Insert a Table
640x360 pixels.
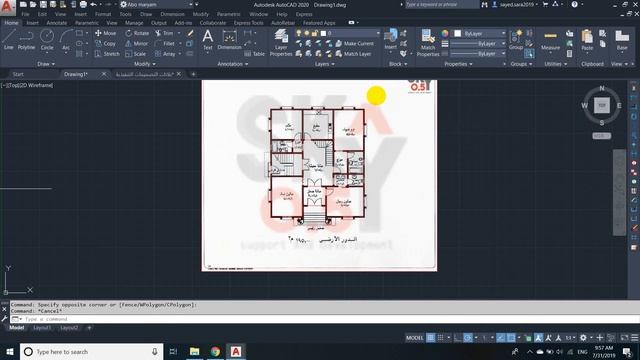coord(254,53)
